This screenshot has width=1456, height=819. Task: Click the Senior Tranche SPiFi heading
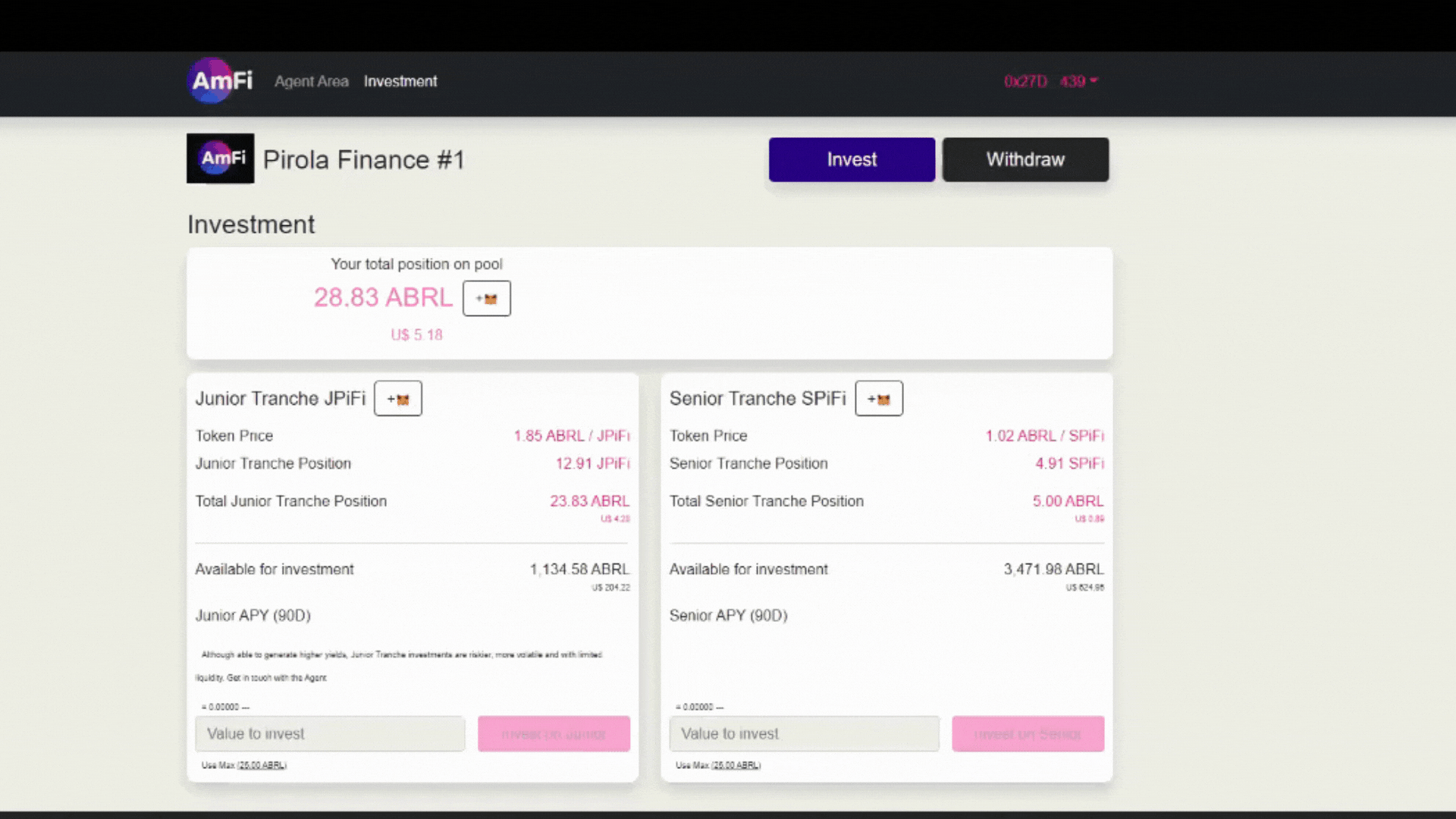tap(757, 399)
